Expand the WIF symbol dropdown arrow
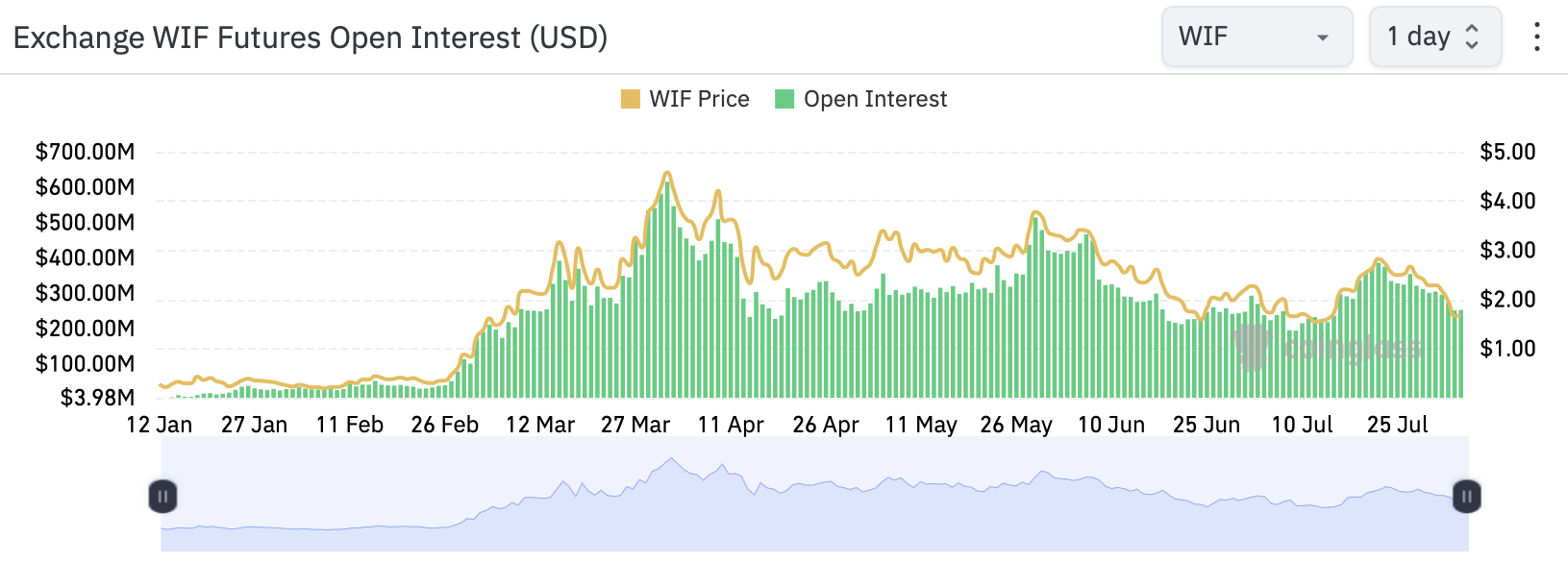Viewport: 1568px width, 563px height. [x=1323, y=37]
